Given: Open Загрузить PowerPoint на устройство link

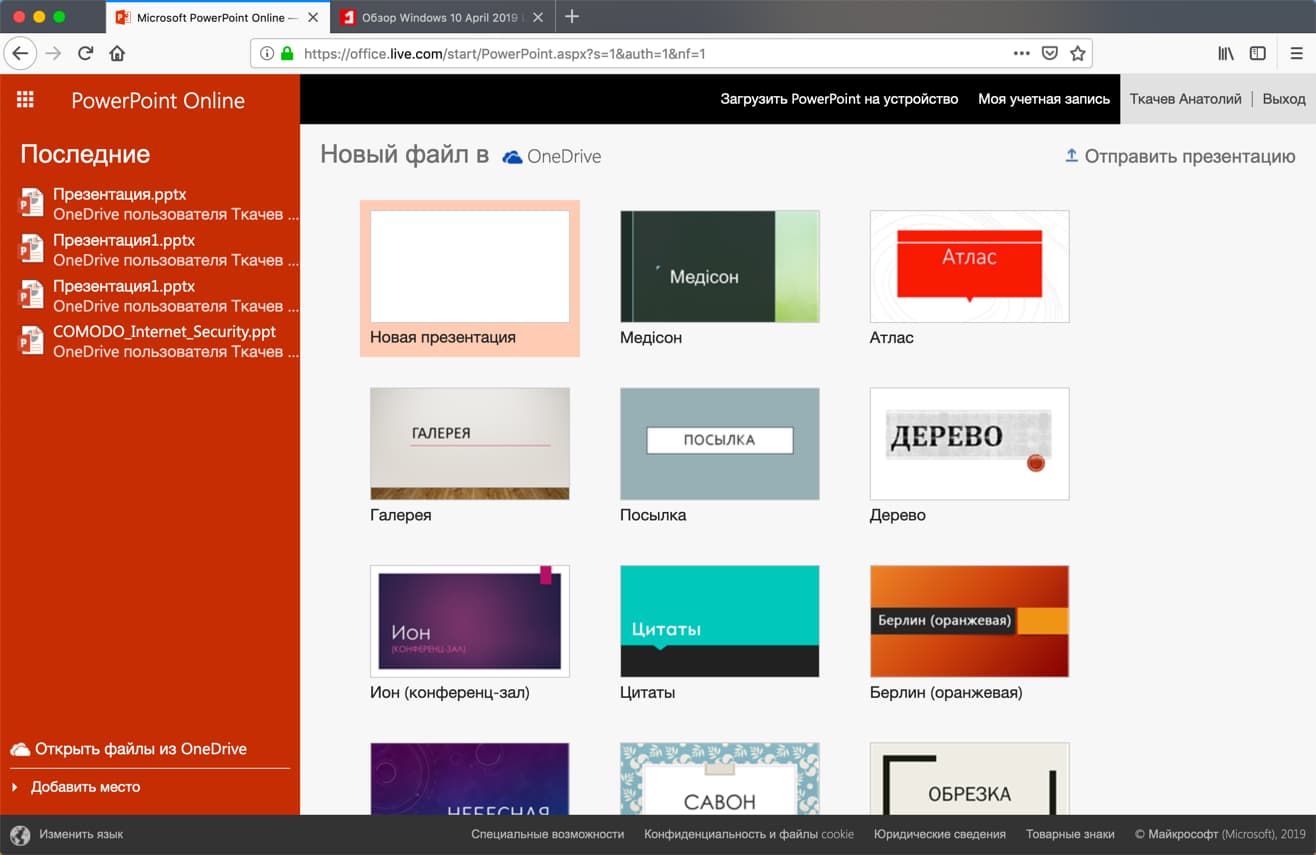Looking at the screenshot, I should coord(839,99).
